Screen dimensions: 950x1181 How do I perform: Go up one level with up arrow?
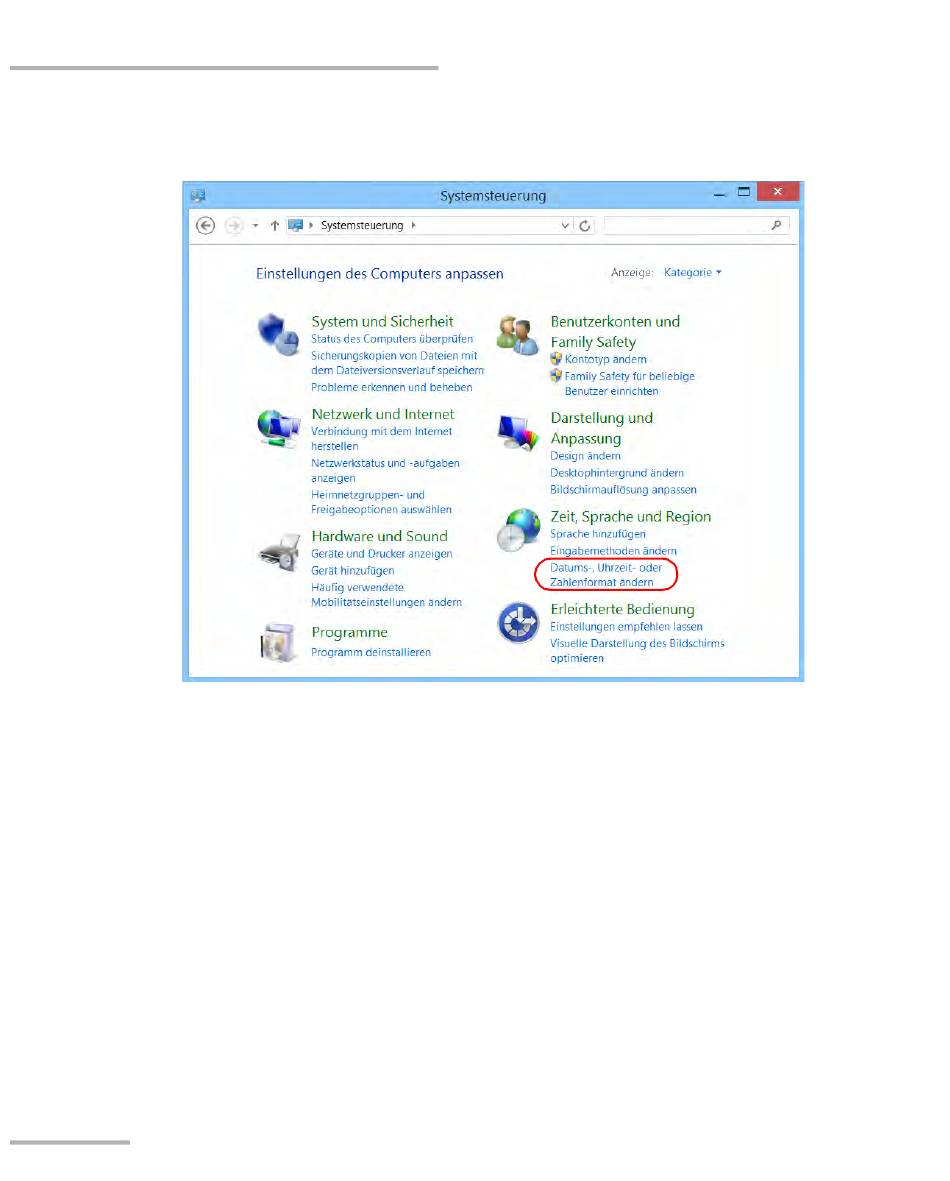[274, 225]
